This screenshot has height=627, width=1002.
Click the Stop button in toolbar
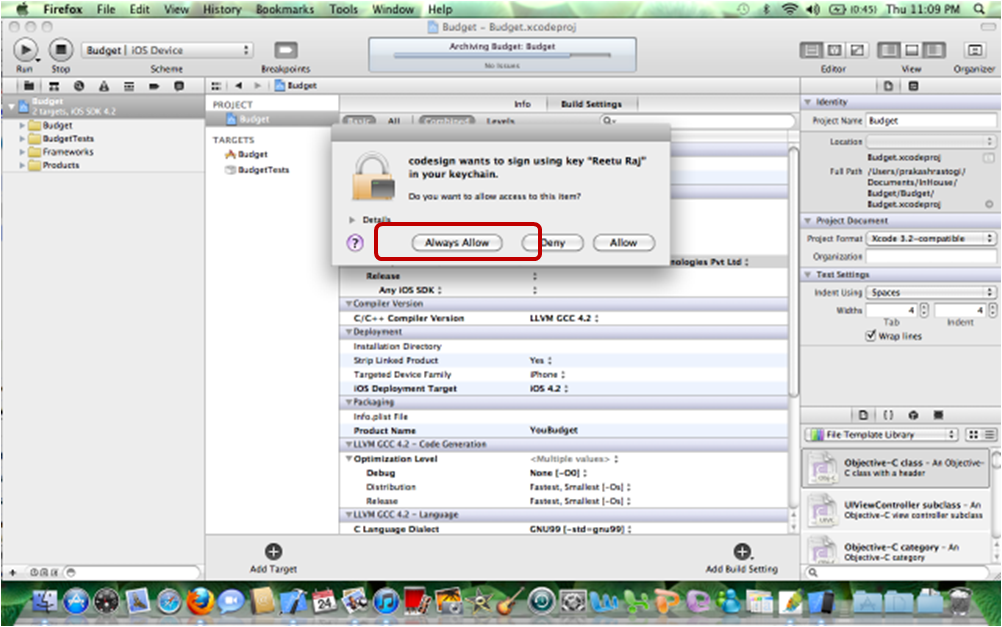point(61,49)
